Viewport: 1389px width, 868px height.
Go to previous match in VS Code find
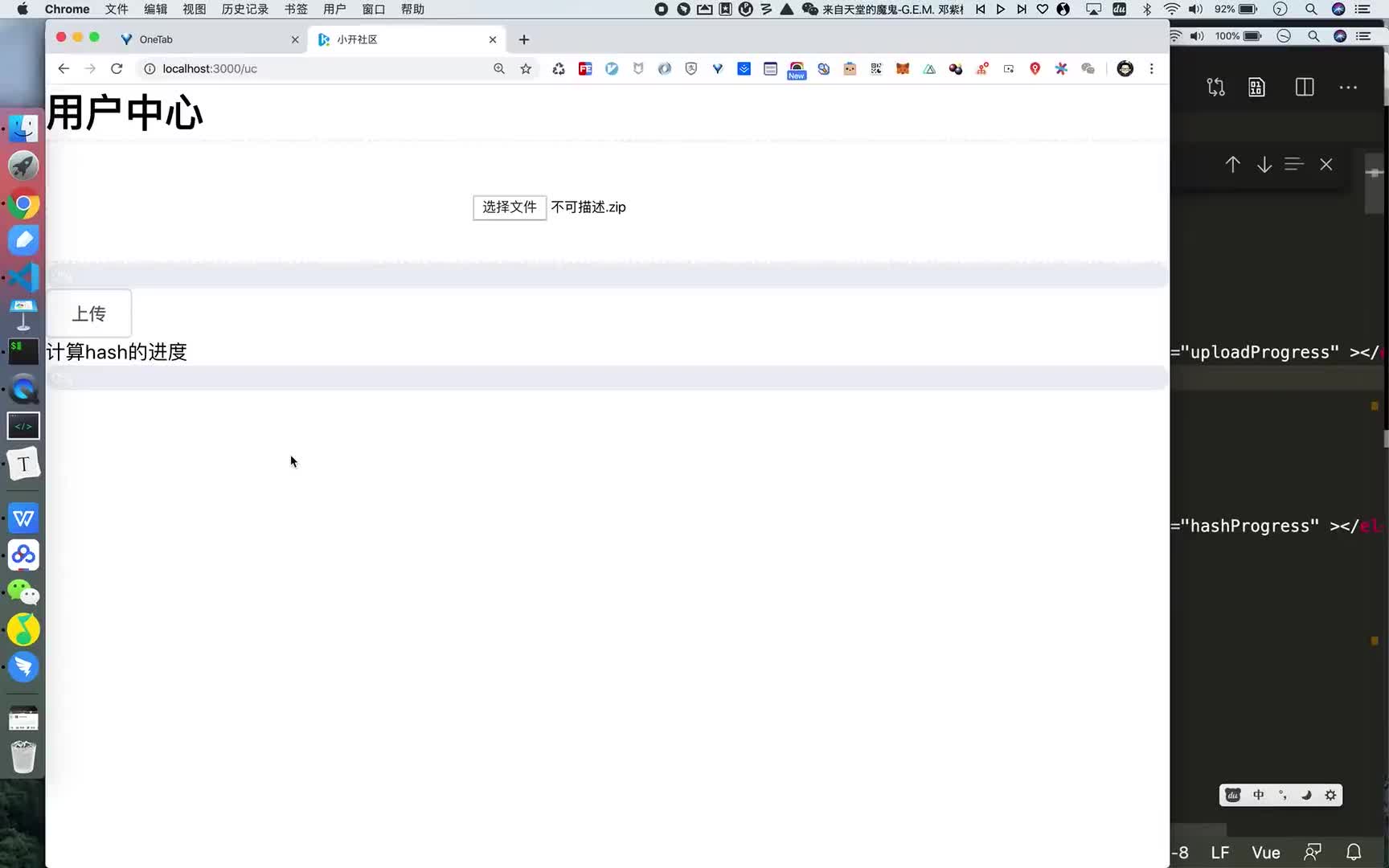click(x=1232, y=165)
